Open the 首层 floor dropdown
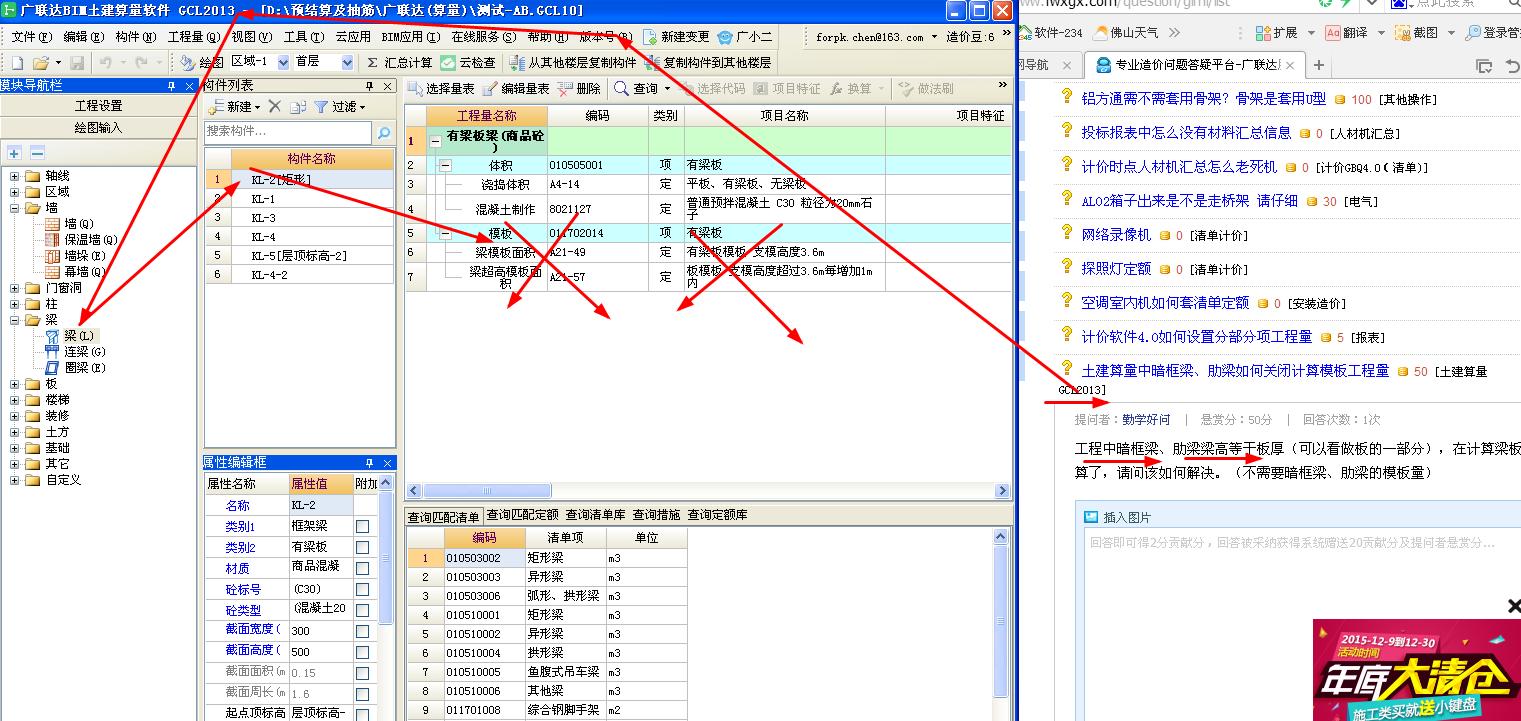This screenshot has height=721, width=1521. pyautogui.click(x=347, y=62)
